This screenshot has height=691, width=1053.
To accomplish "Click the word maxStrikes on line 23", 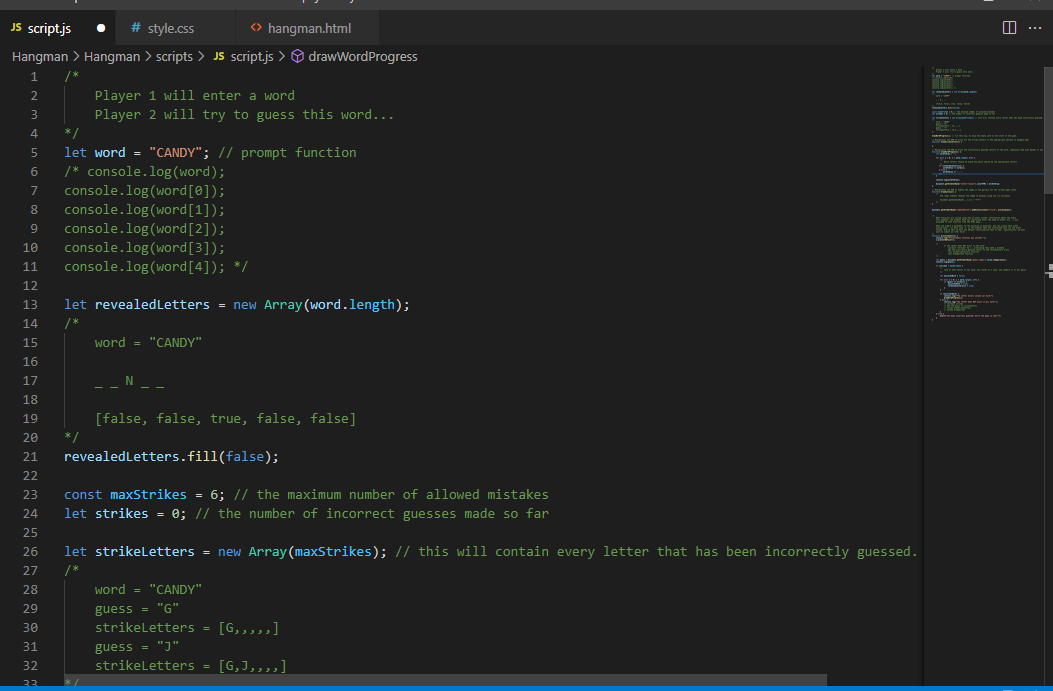I will point(147,494).
